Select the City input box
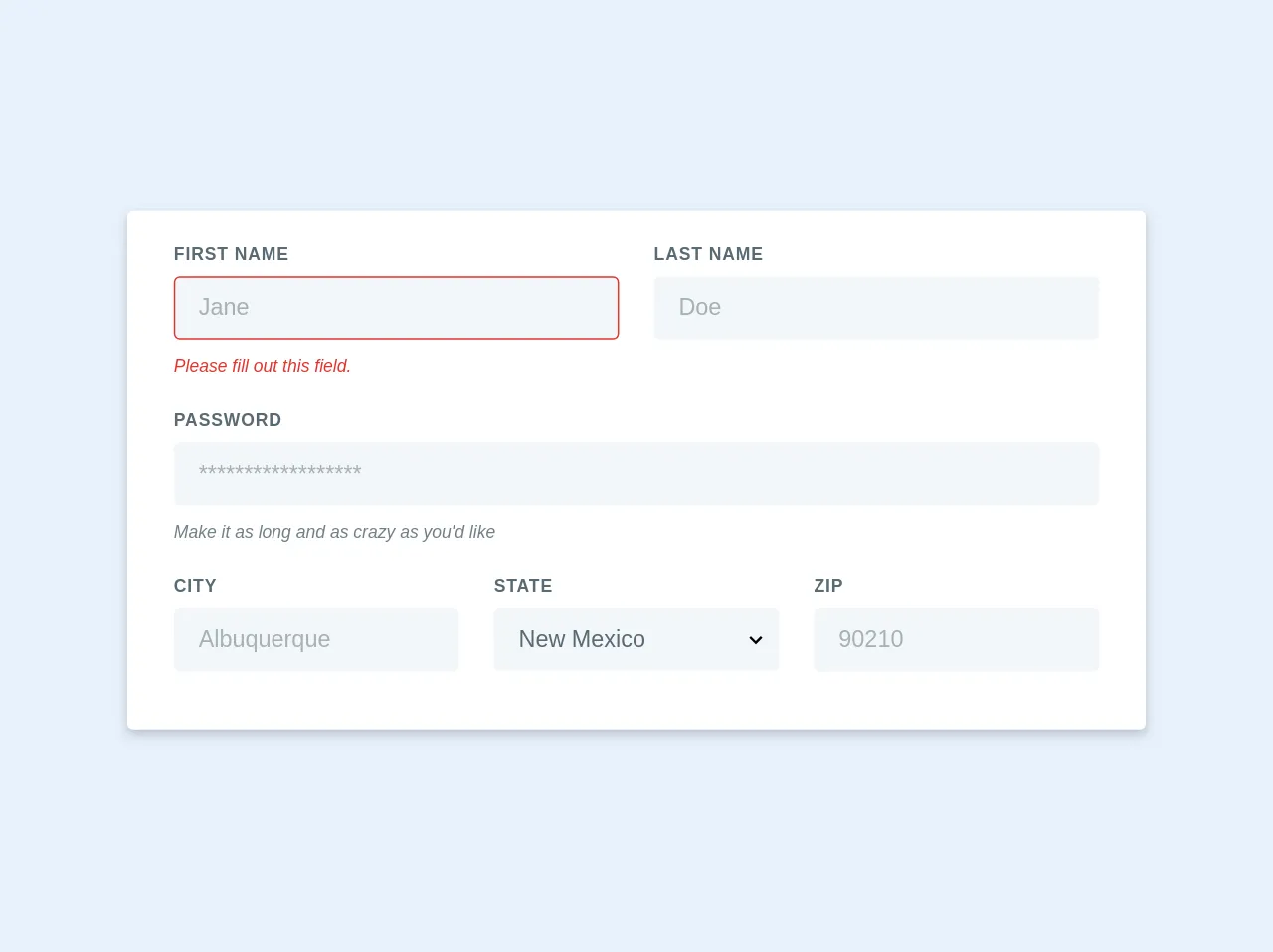This screenshot has width=1273, height=952. click(x=316, y=640)
